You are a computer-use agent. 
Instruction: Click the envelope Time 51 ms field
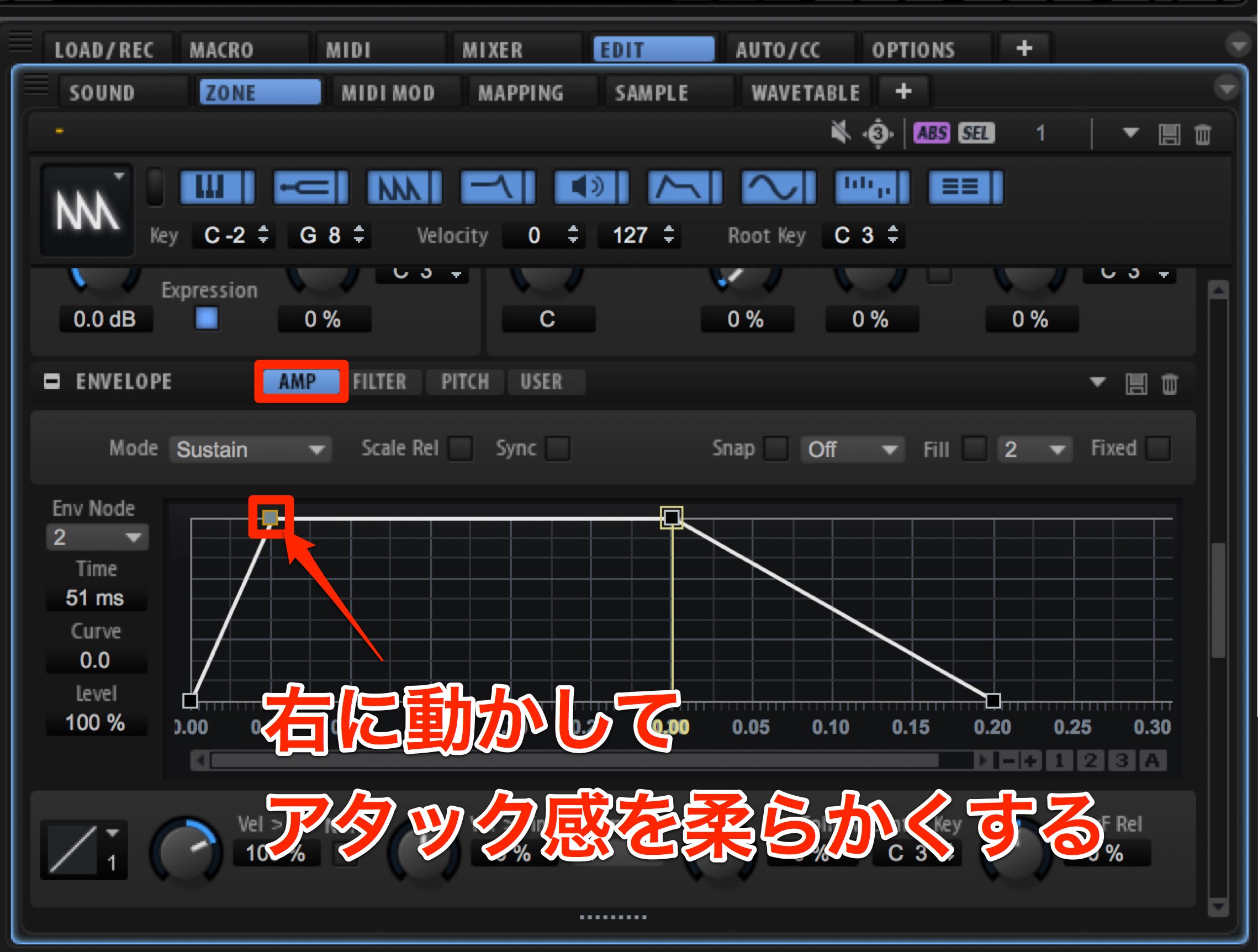pyautogui.click(x=96, y=597)
